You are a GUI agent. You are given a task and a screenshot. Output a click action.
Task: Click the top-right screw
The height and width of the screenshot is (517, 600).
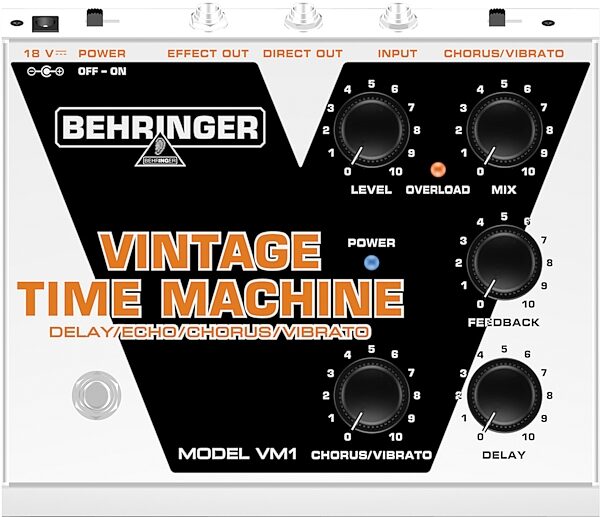pyautogui.click(x=548, y=23)
